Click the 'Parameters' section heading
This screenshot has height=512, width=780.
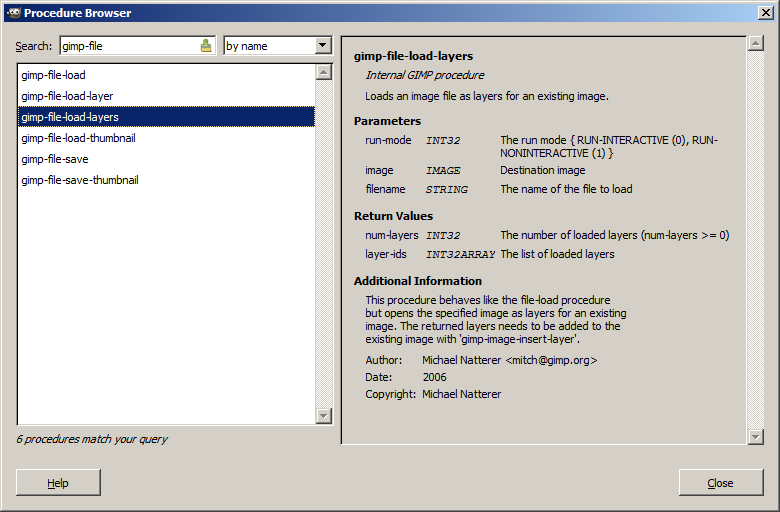point(388,121)
